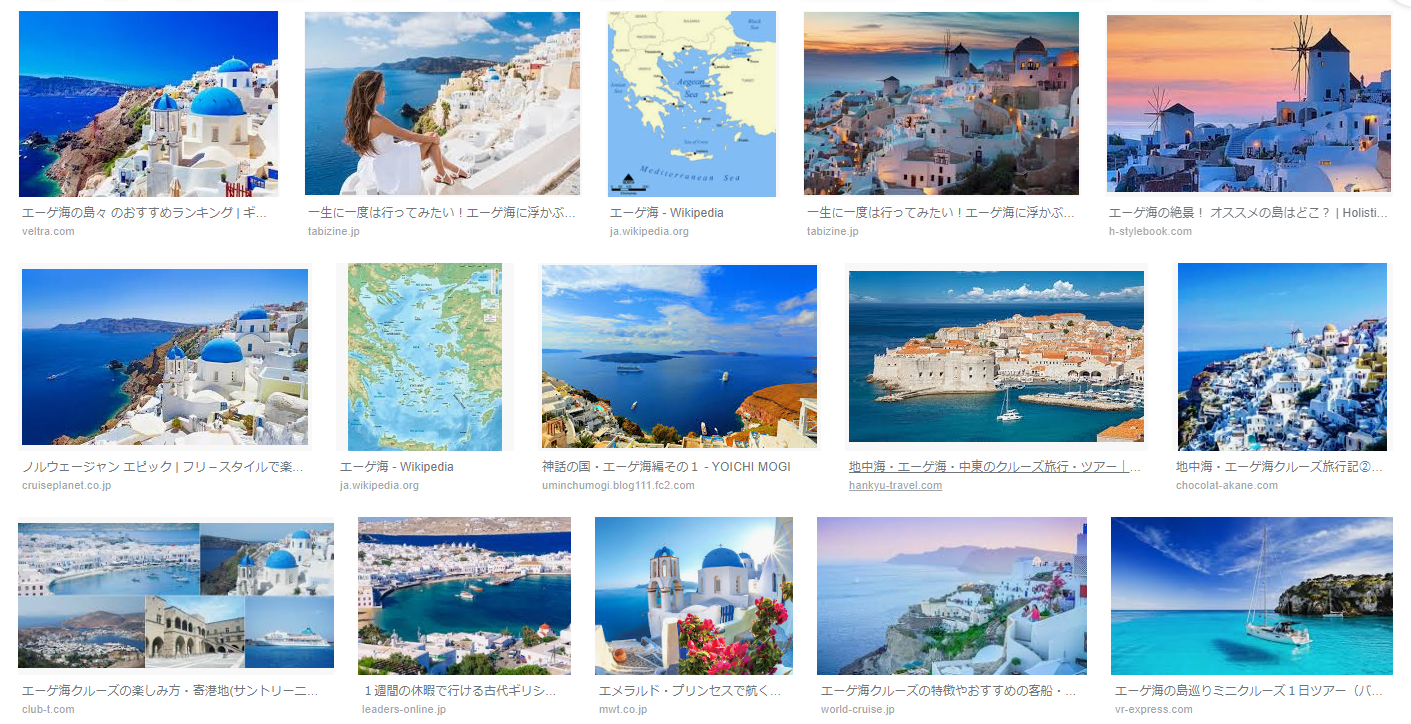Open the blue topographic Aegean Sea map
This screenshot has width=1411, height=724.
pos(425,357)
